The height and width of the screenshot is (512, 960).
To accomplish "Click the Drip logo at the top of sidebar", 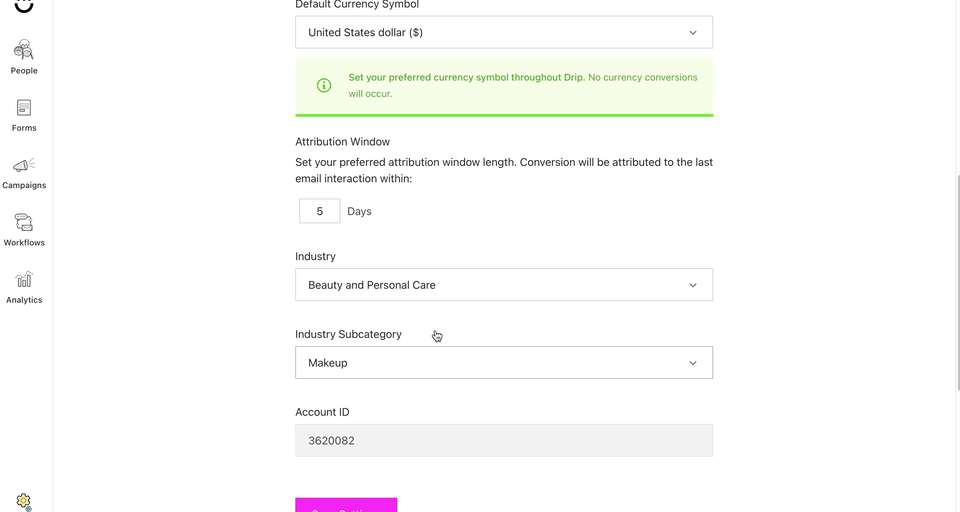I will click(24, 6).
